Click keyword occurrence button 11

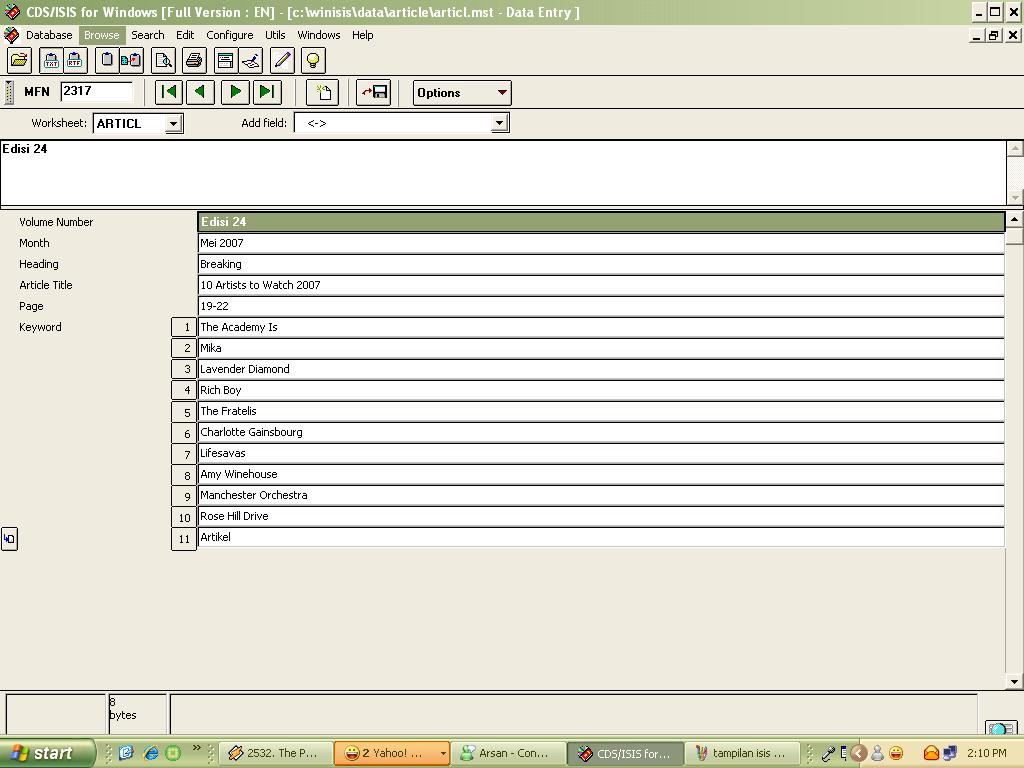[x=184, y=538]
